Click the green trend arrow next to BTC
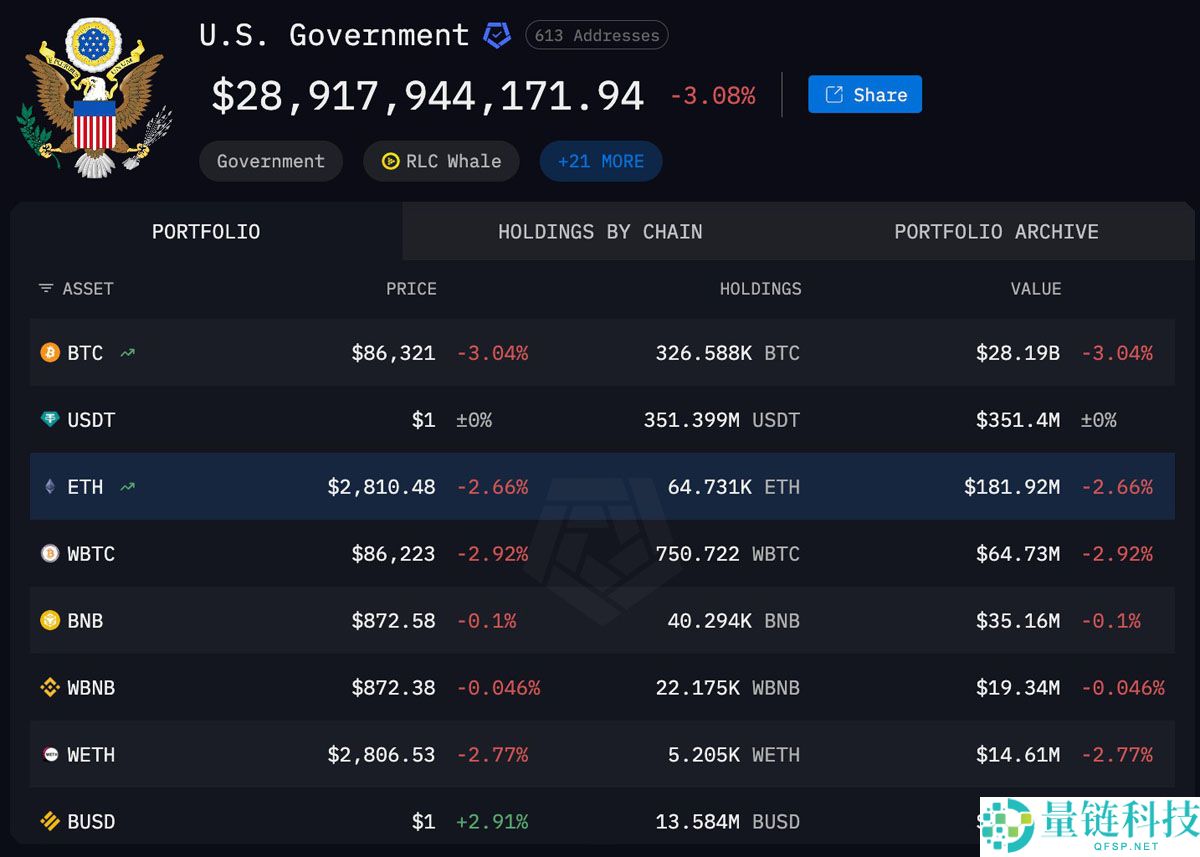This screenshot has width=1200, height=857. 127,352
